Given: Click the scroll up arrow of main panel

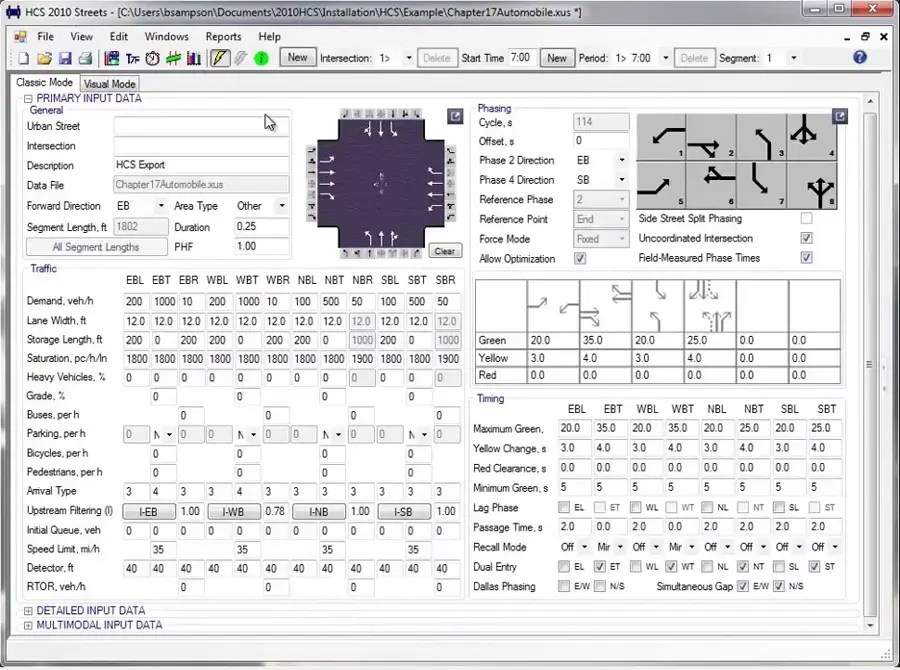Looking at the screenshot, I should tap(870, 102).
